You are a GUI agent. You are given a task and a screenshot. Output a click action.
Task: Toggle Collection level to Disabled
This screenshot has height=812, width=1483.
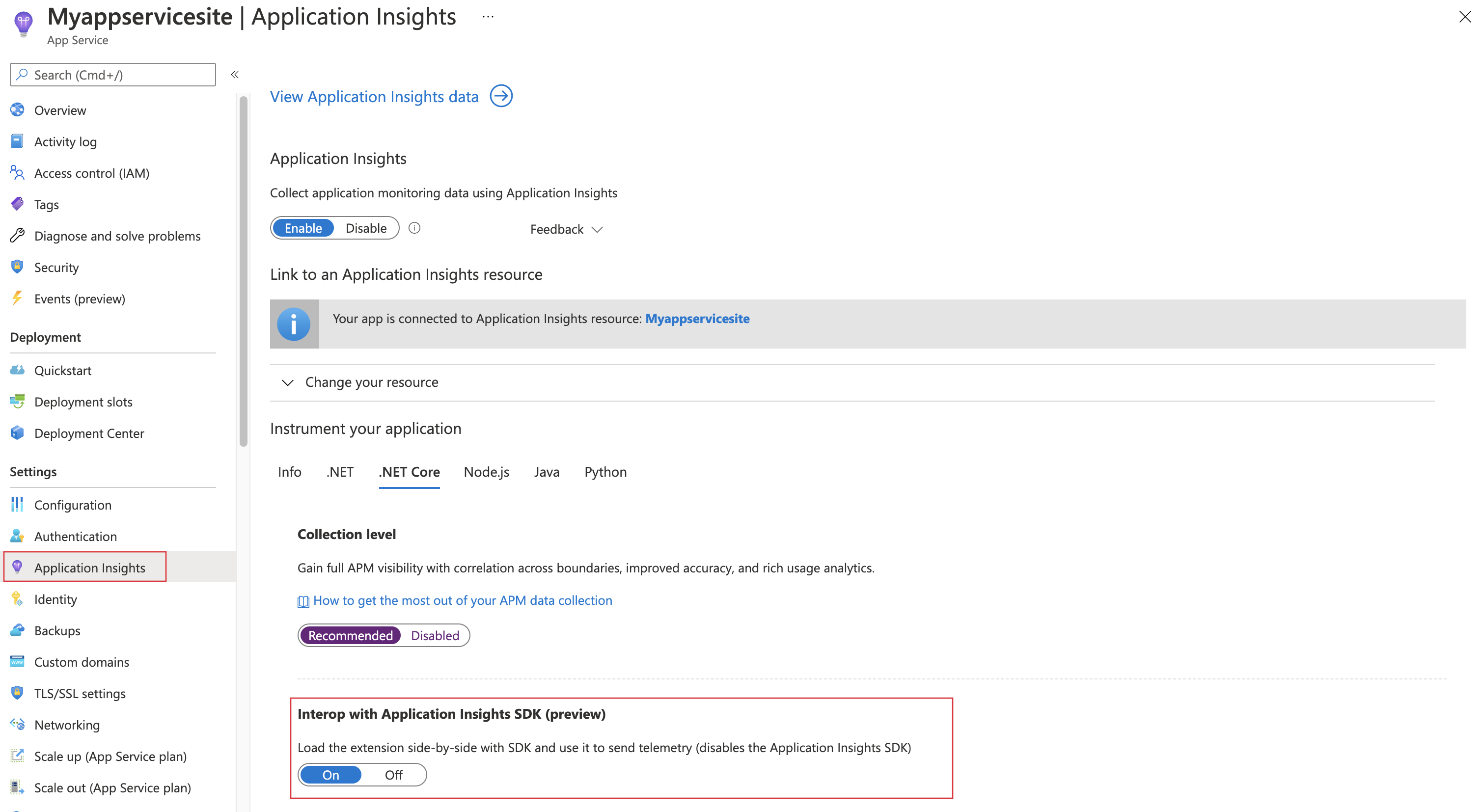pos(435,635)
